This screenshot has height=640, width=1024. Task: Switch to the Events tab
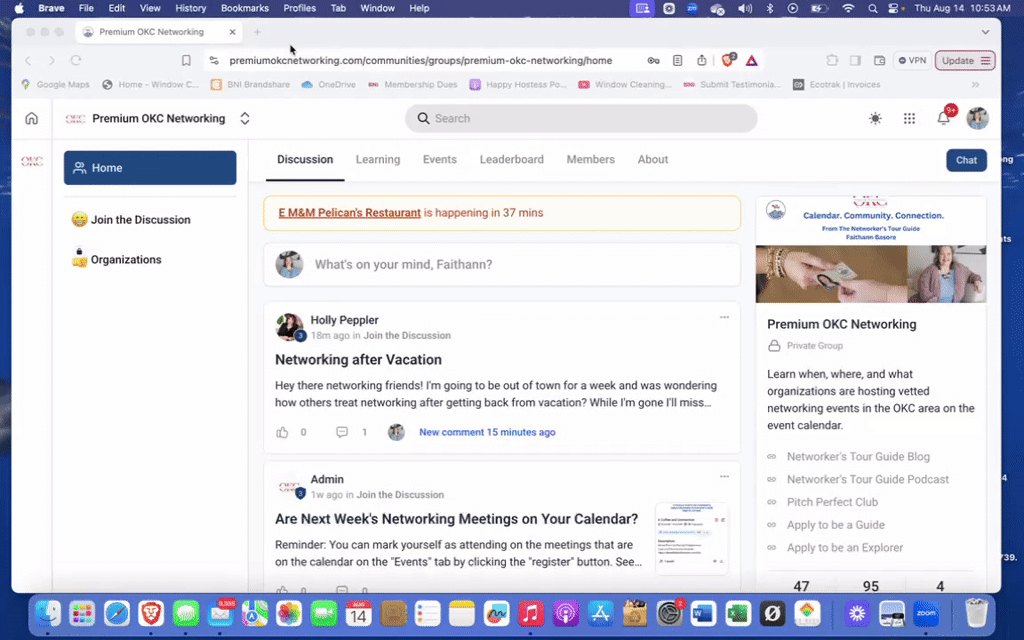440,159
